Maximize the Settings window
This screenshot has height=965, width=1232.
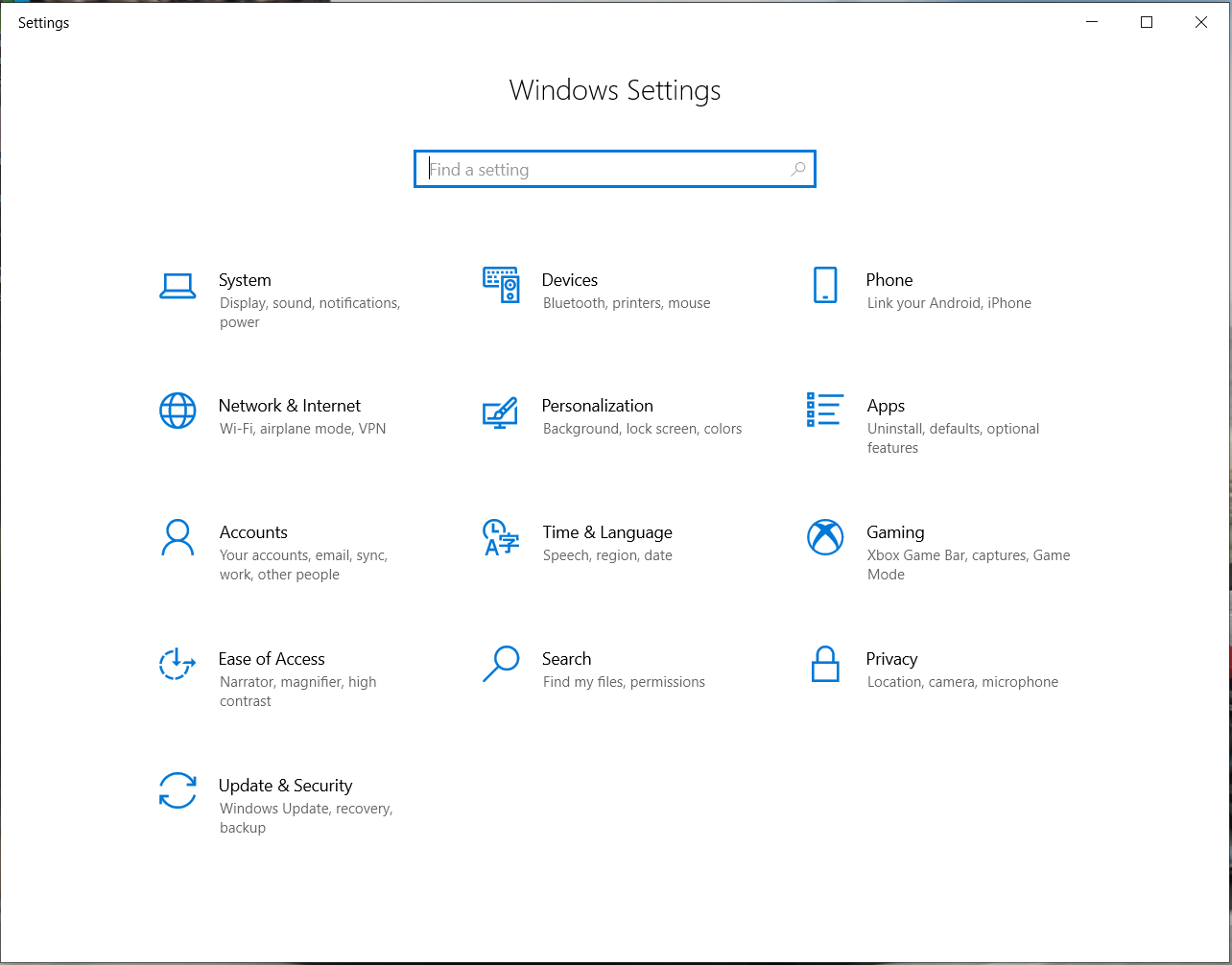(x=1146, y=22)
